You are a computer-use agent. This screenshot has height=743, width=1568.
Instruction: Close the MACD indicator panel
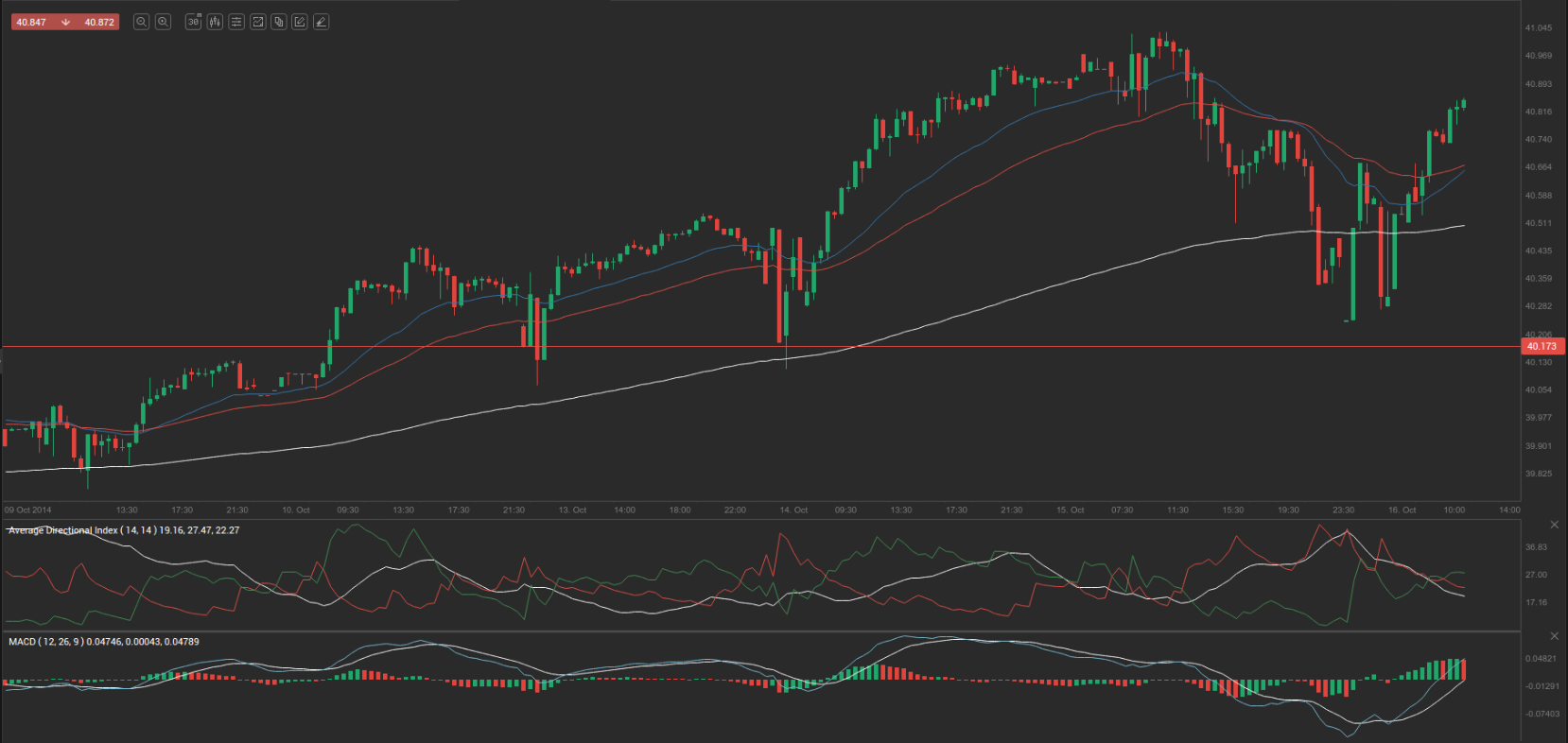pyautogui.click(x=1554, y=636)
